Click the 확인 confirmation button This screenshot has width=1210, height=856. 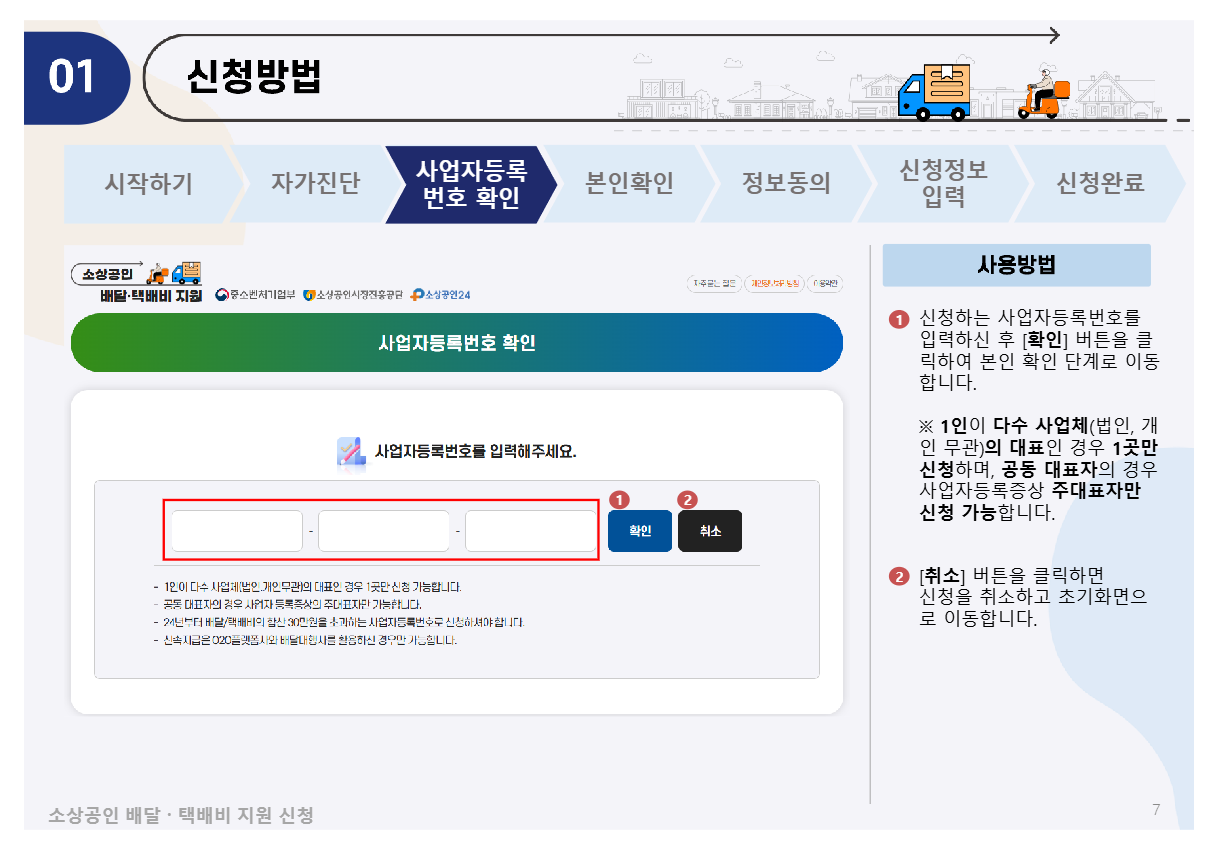pyautogui.click(x=638, y=530)
